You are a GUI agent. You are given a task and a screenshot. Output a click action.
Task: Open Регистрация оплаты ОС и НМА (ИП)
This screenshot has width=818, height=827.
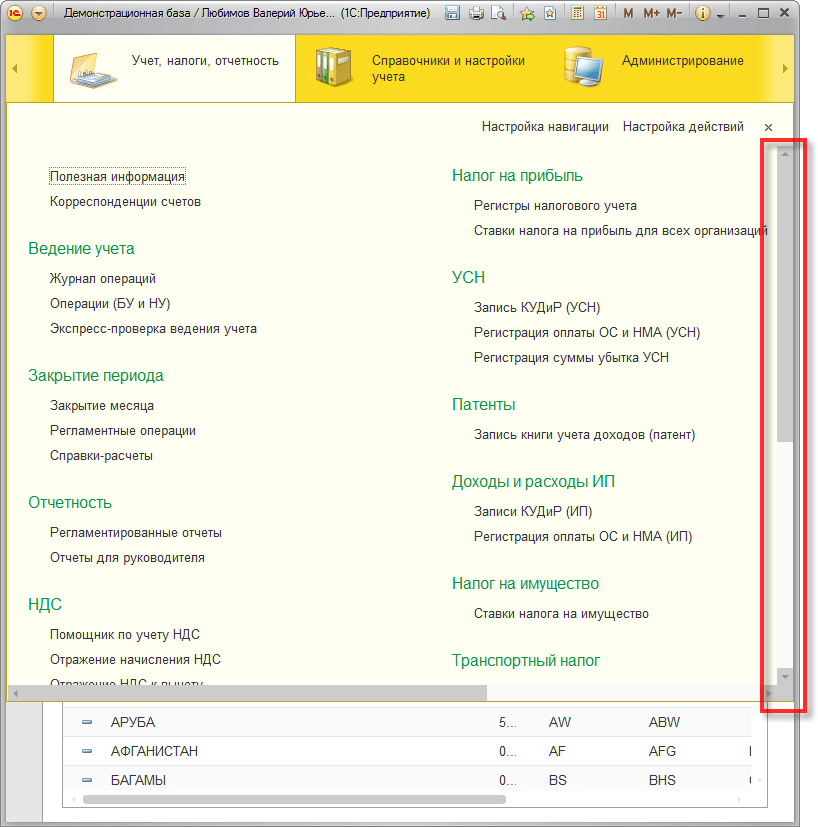click(x=583, y=536)
